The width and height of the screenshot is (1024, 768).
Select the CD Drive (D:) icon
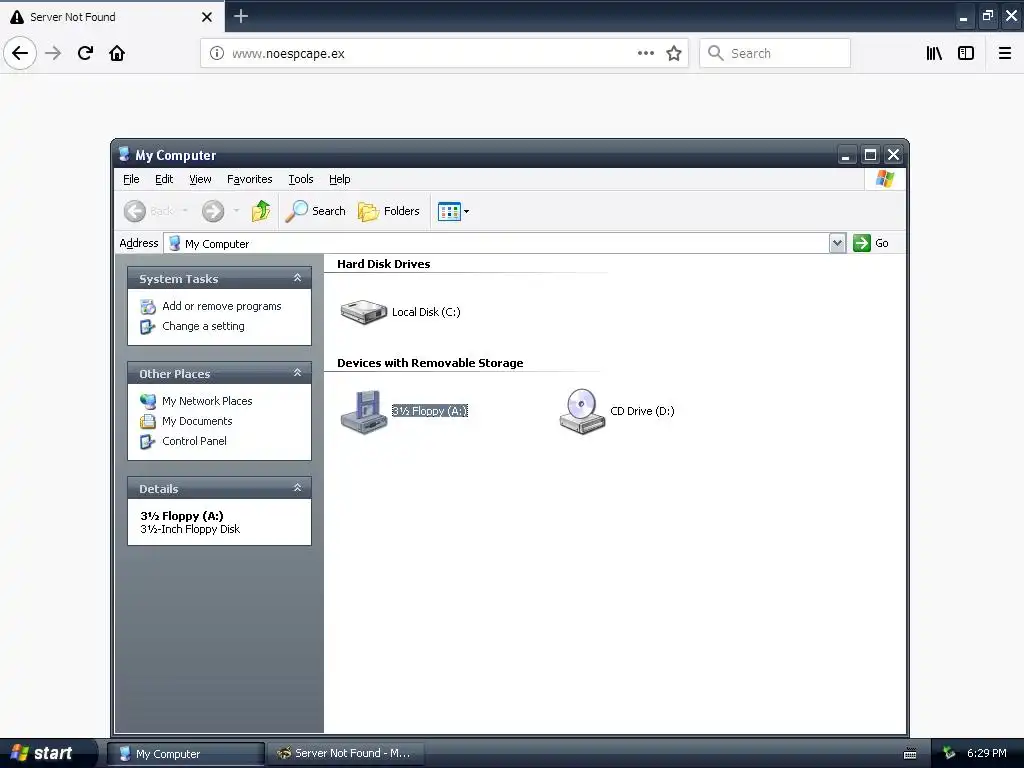tap(581, 411)
